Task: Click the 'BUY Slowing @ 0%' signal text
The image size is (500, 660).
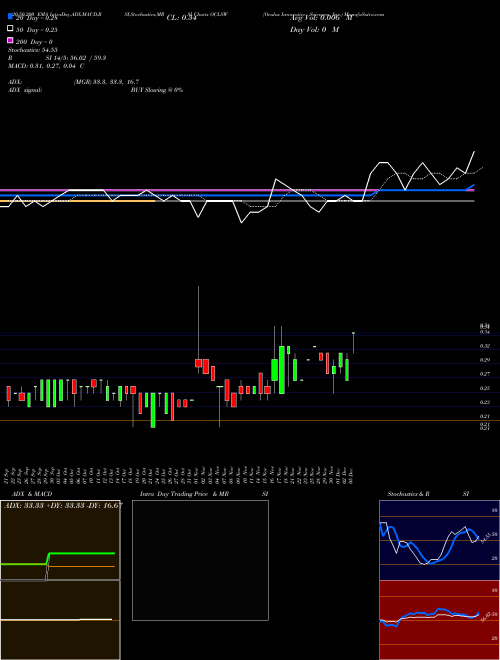Action: (157, 90)
